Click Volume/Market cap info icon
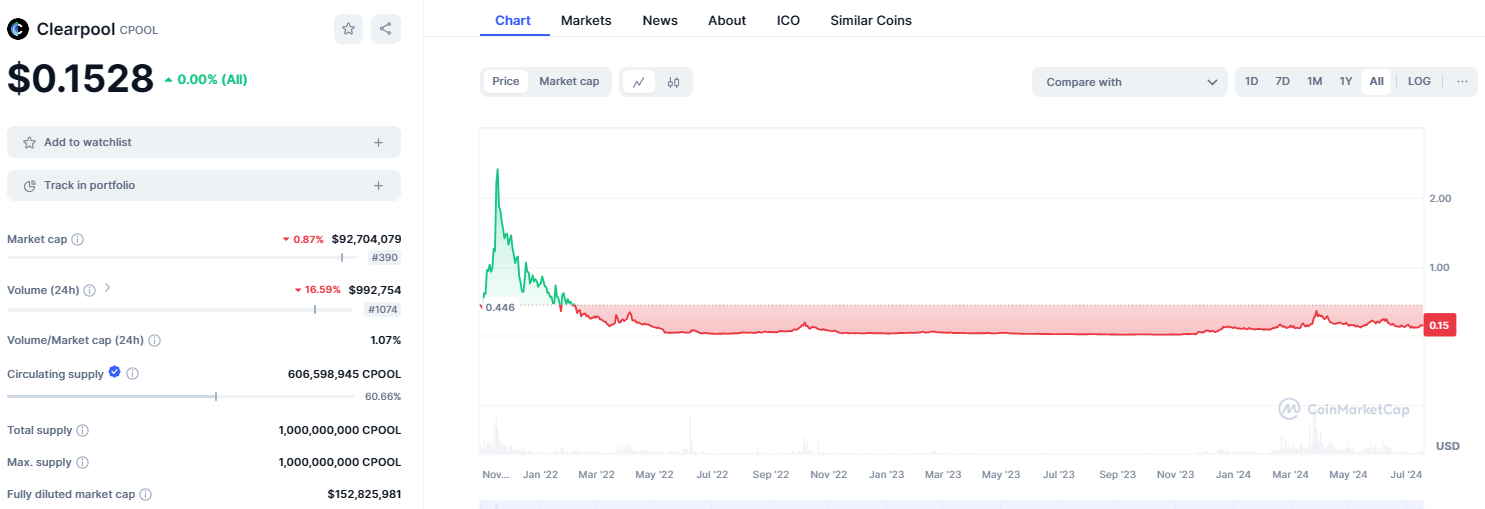This screenshot has width=1485, height=509. coord(154,340)
